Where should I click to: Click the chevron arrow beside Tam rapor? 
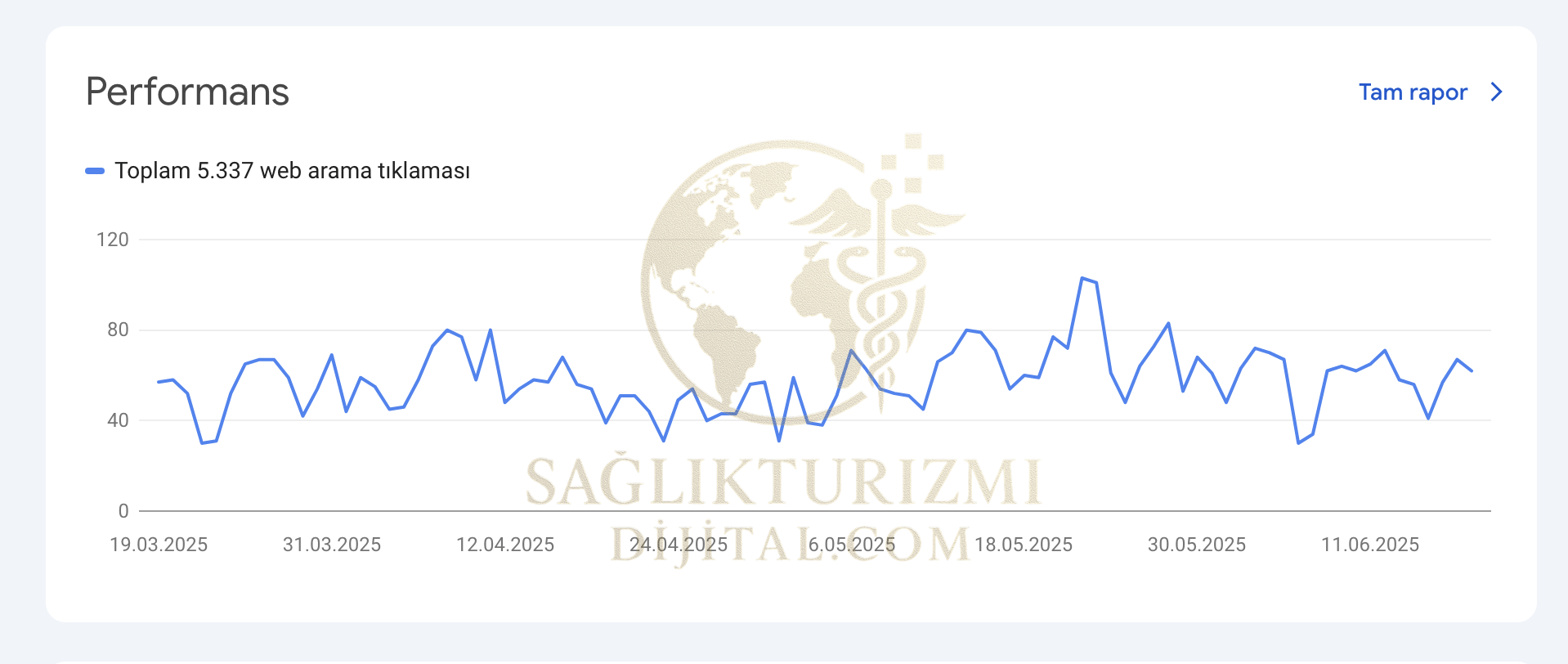tap(1496, 92)
